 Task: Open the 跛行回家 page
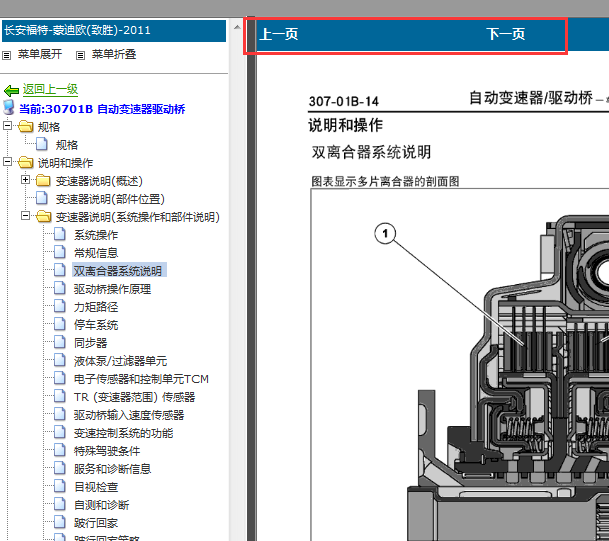pyautogui.click(x=96, y=523)
